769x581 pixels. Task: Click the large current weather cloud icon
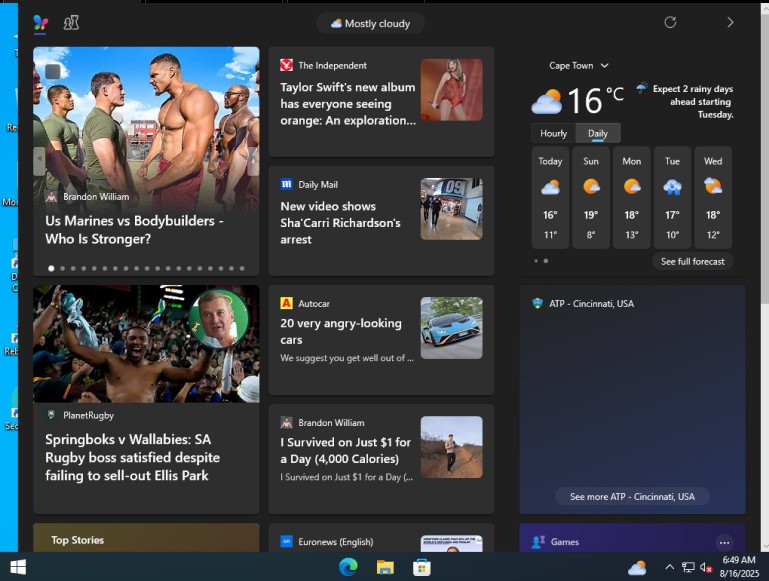546,101
